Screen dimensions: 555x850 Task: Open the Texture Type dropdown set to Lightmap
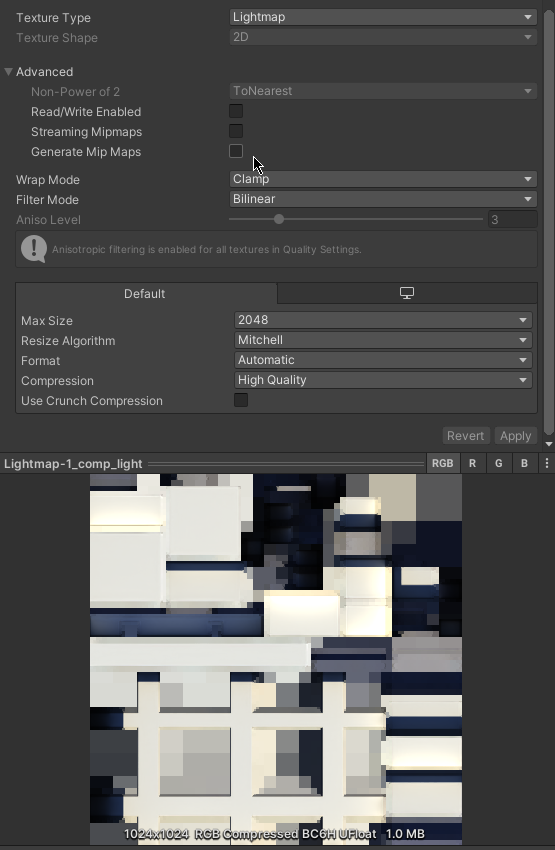tap(383, 17)
